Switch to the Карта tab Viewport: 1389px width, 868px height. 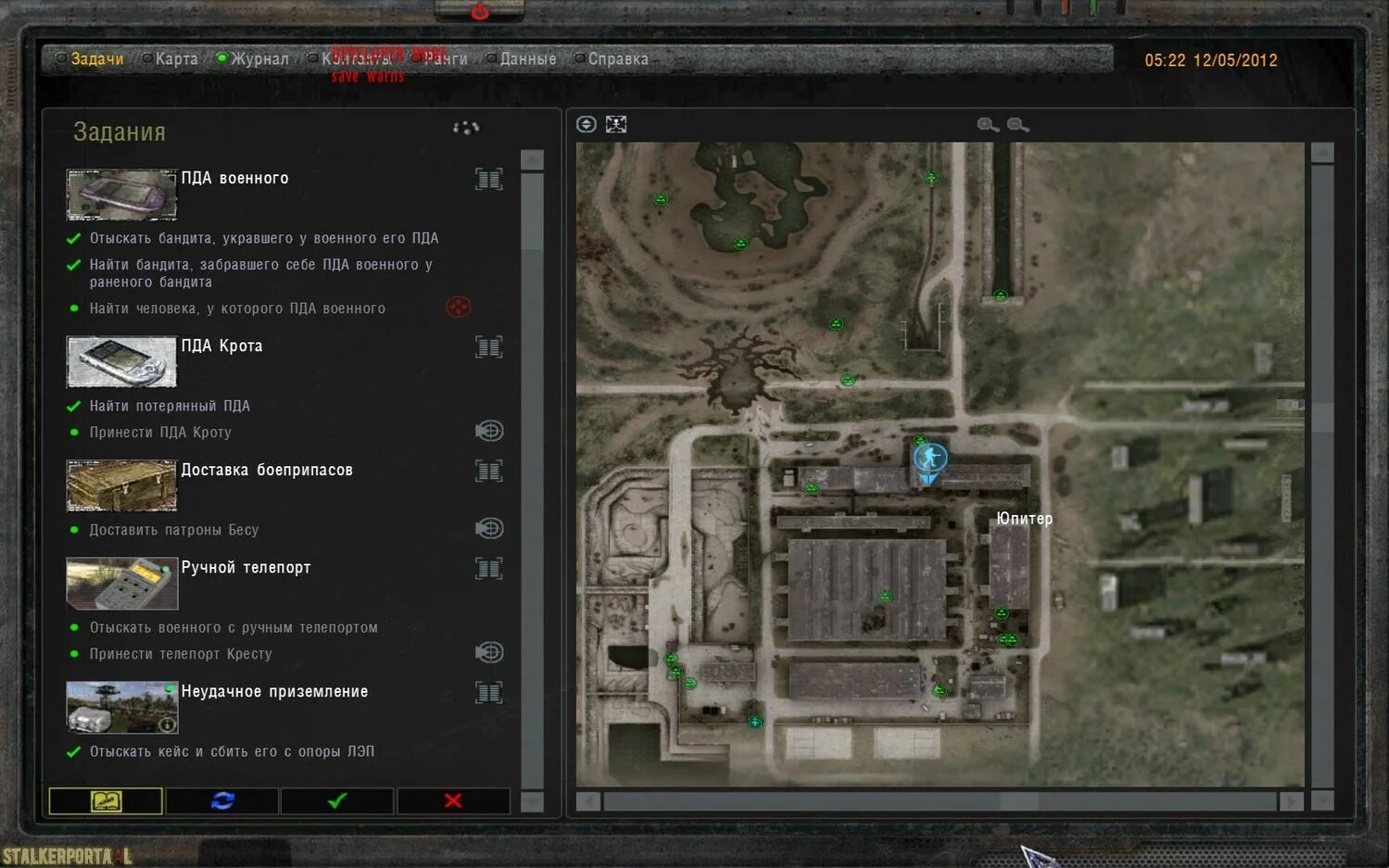pos(176,59)
